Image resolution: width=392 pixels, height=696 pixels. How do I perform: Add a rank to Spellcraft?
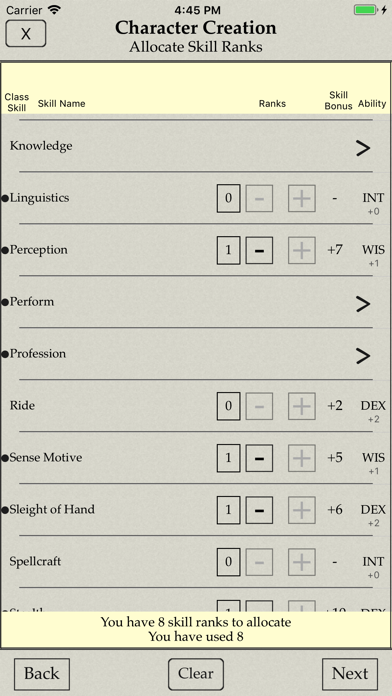click(302, 562)
